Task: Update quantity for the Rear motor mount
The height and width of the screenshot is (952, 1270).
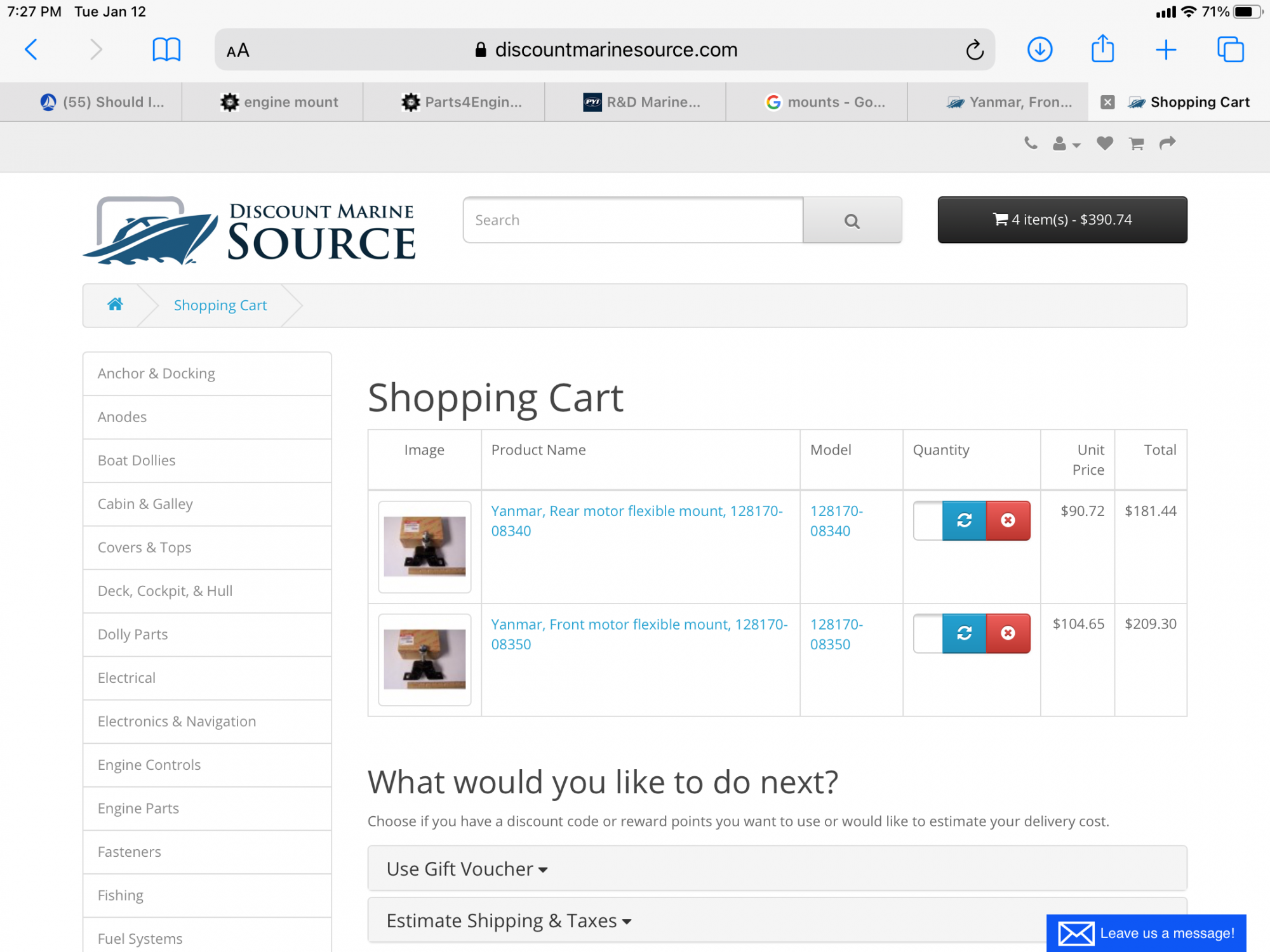Action: pyautogui.click(x=964, y=520)
